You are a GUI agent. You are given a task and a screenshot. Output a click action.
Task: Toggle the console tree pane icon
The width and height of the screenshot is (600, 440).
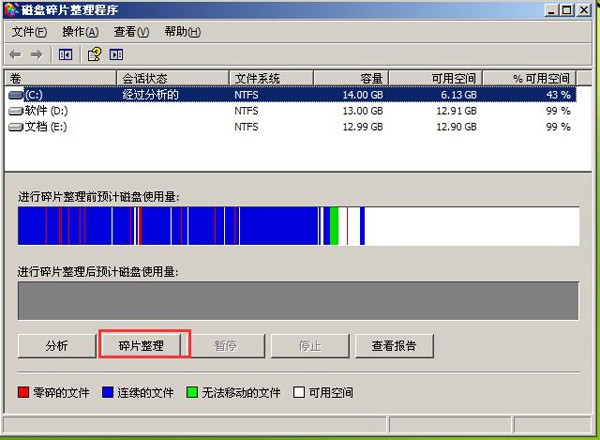(65, 55)
